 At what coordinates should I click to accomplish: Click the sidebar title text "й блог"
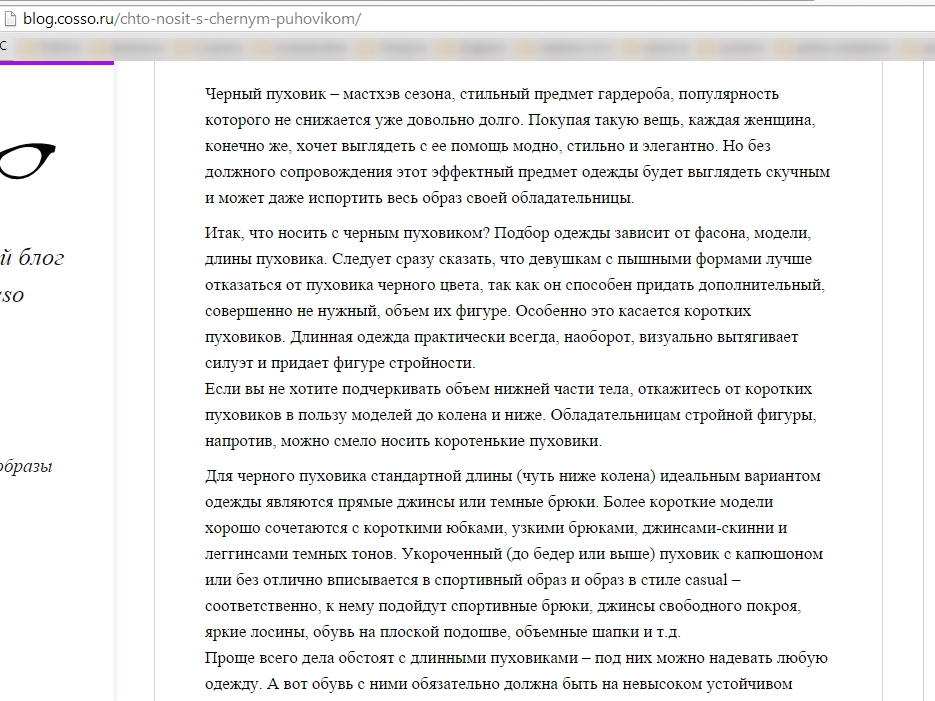(32, 258)
